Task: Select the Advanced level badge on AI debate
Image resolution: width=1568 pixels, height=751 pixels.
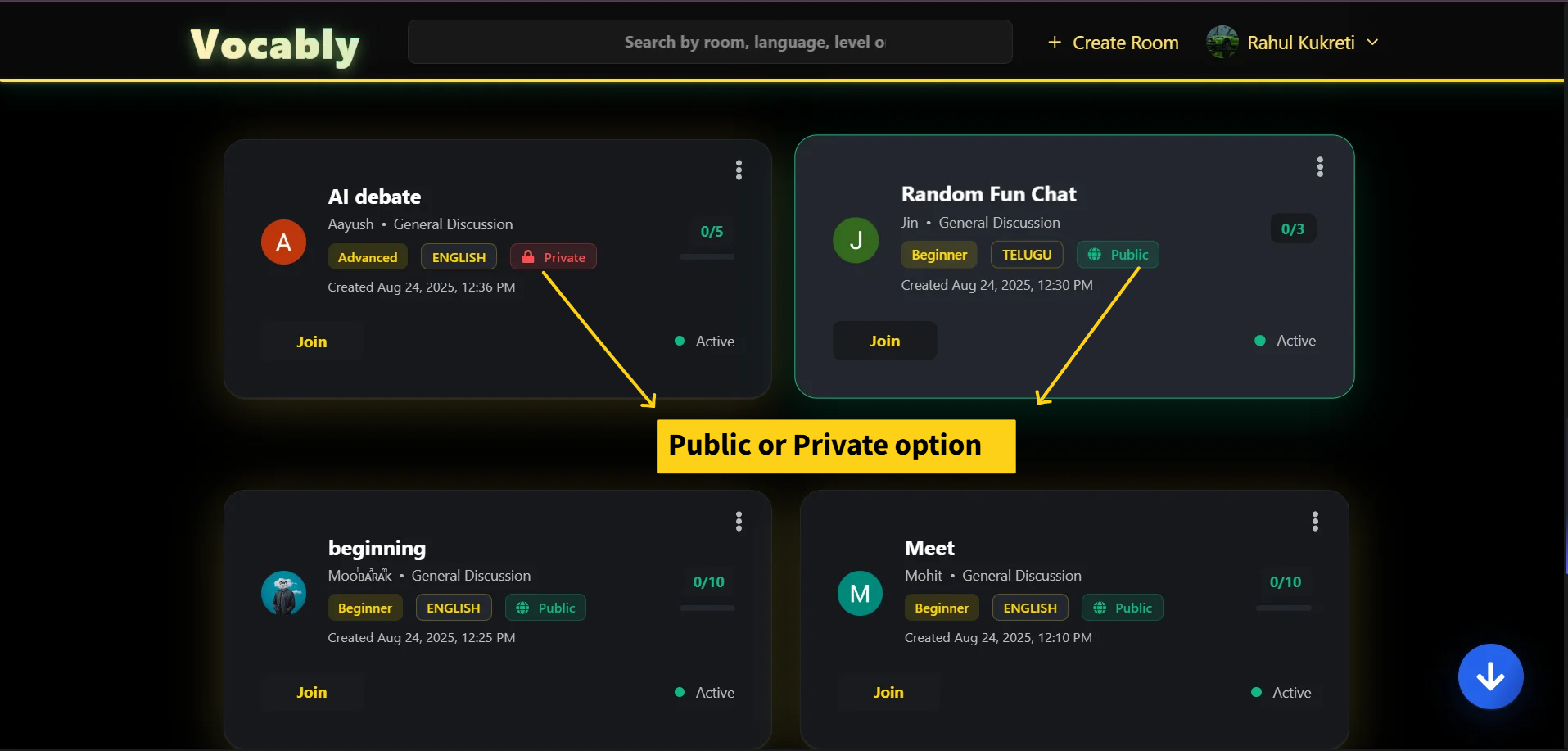Action: point(368,256)
